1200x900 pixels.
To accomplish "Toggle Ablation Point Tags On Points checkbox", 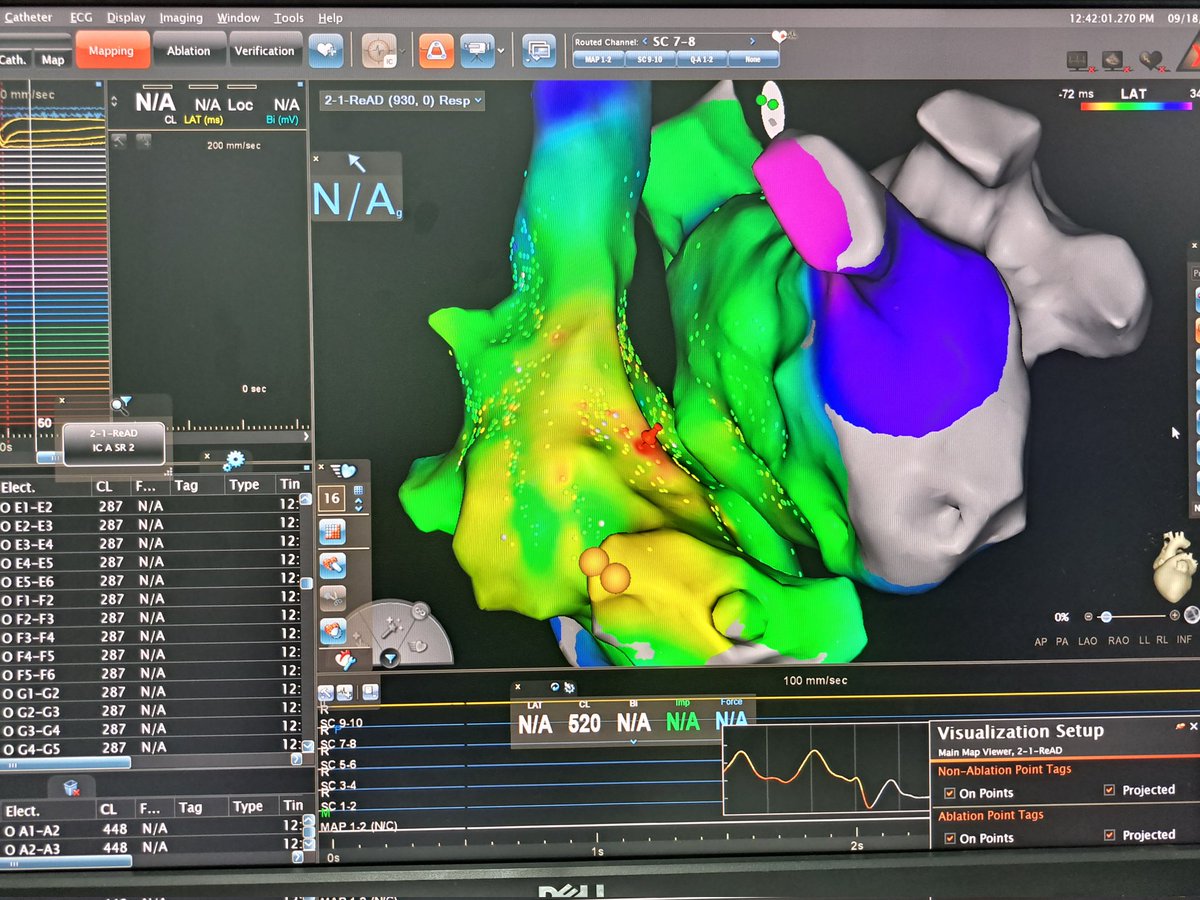I will point(950,838).
